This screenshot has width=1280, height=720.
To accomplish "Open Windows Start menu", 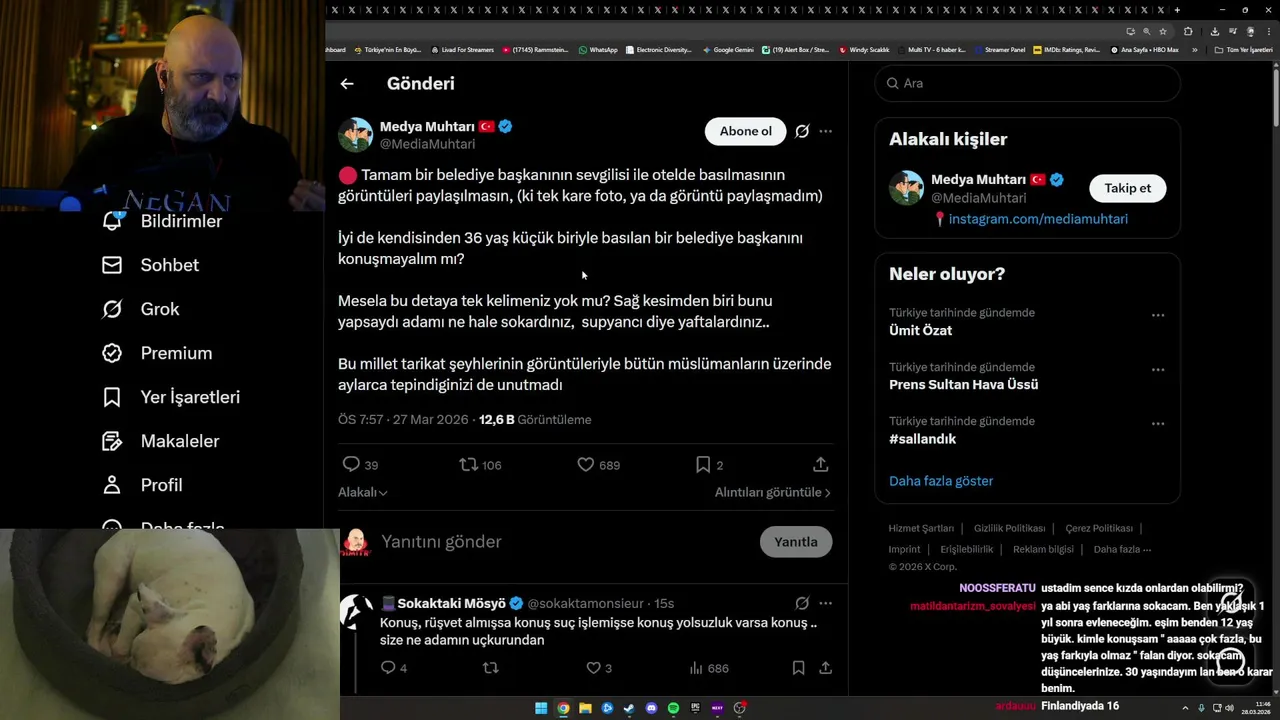I will pos(541,708).
